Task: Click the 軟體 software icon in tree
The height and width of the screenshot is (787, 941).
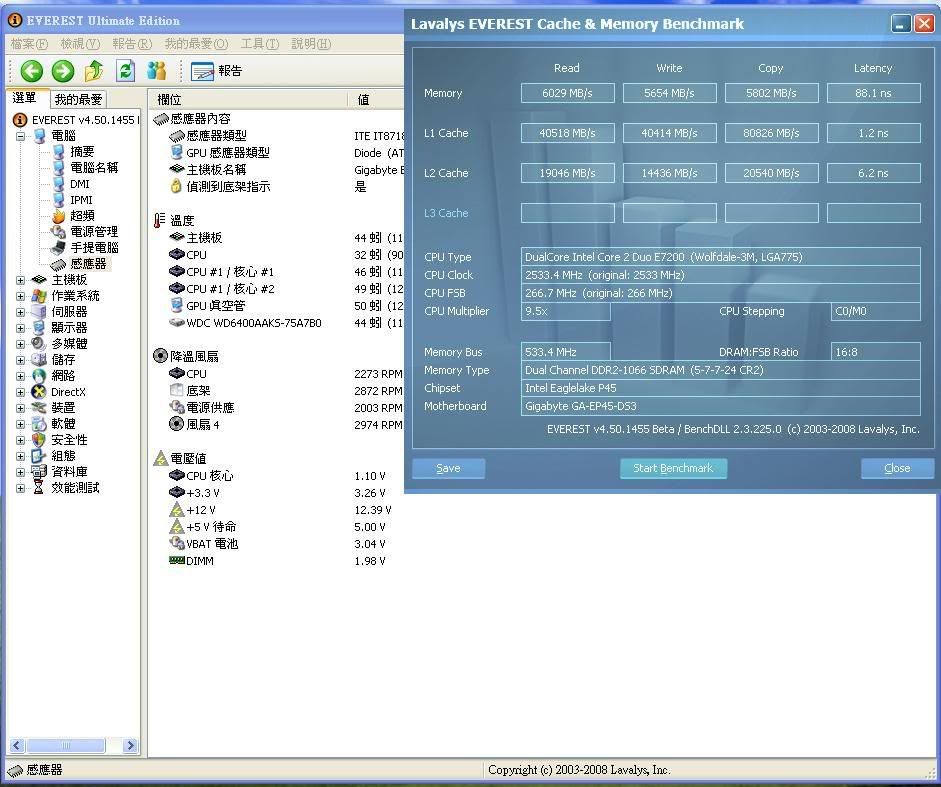Action: coord(39,424)
